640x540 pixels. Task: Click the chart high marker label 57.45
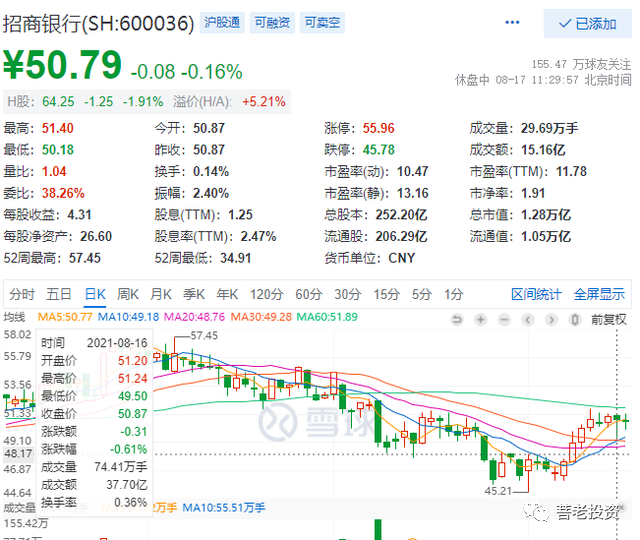[204, 336]
